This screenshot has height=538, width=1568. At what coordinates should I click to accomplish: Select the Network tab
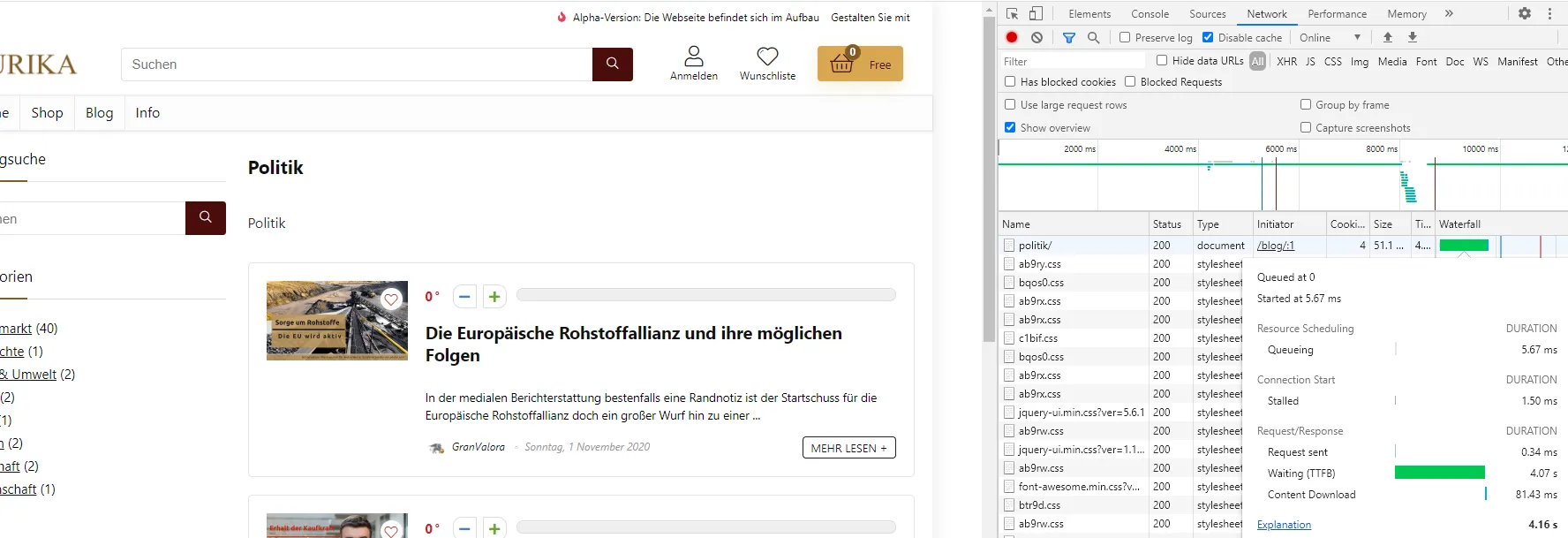point(1267,14)
